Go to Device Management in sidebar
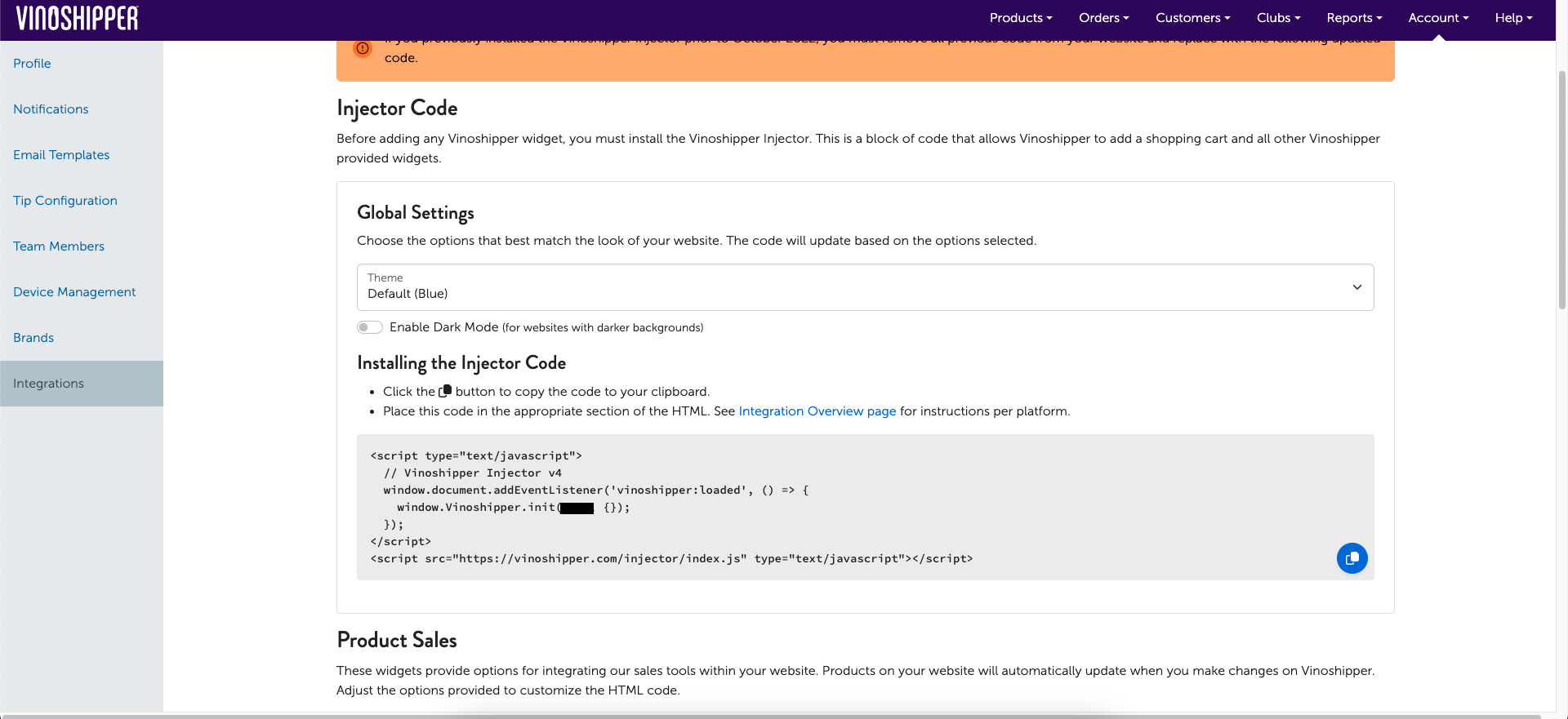1568x719 pixels. click(x=82, y=292)
